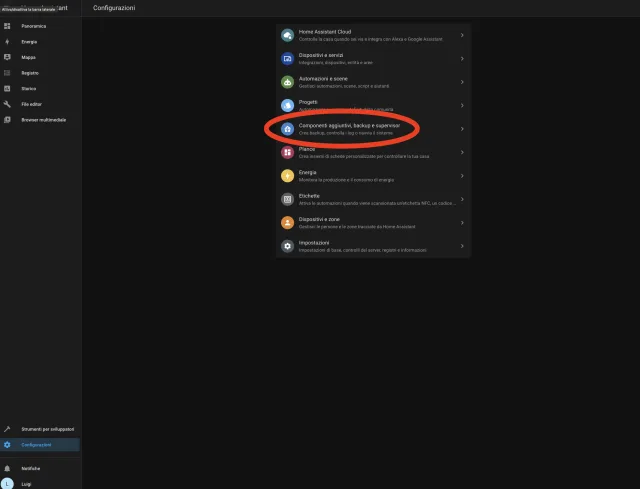This screenshot has width=640, height=489.
Task: Open Panoramica in the sidebar
Action: point(34,25)
